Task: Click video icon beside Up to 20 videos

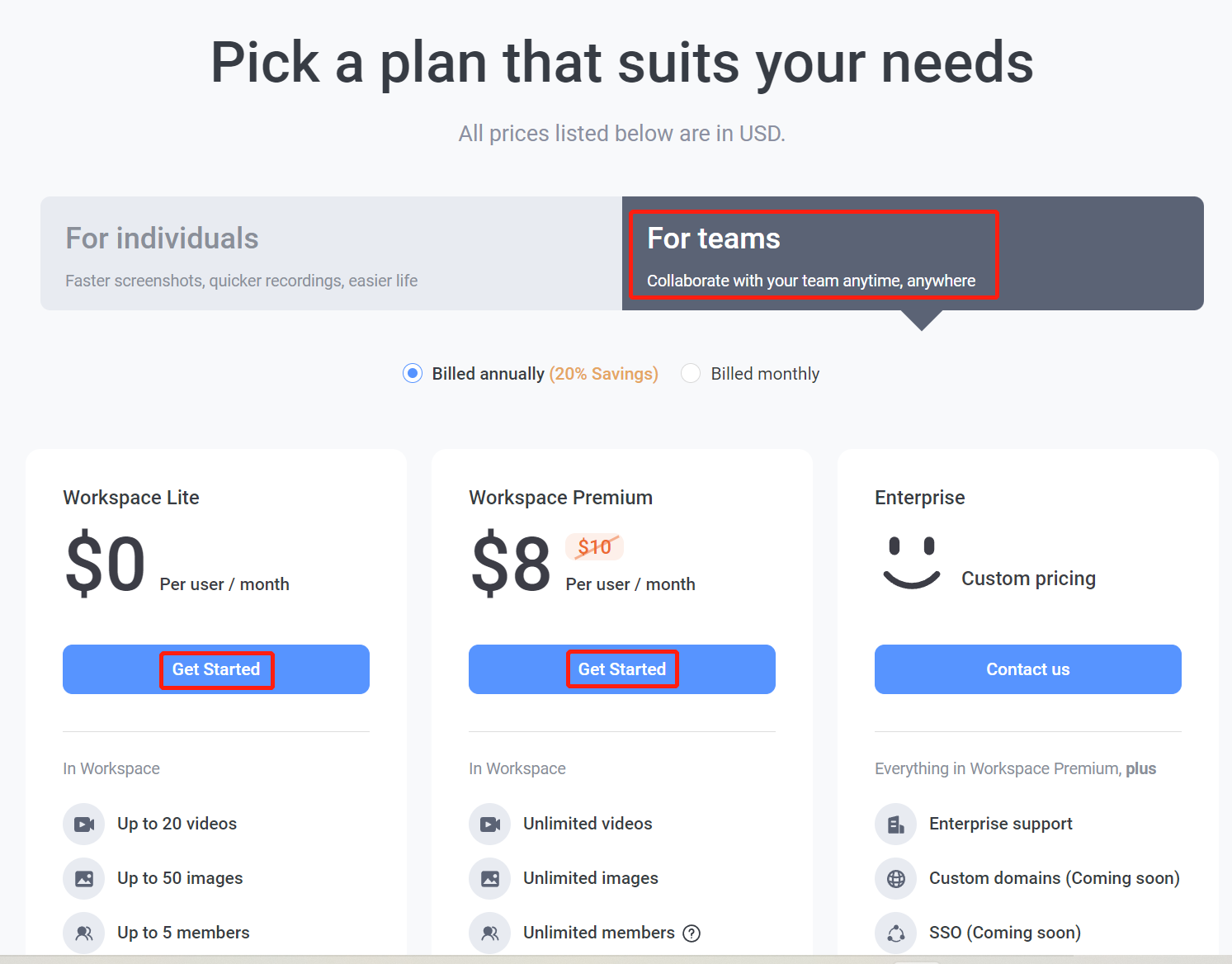Action: pos(83,824)
